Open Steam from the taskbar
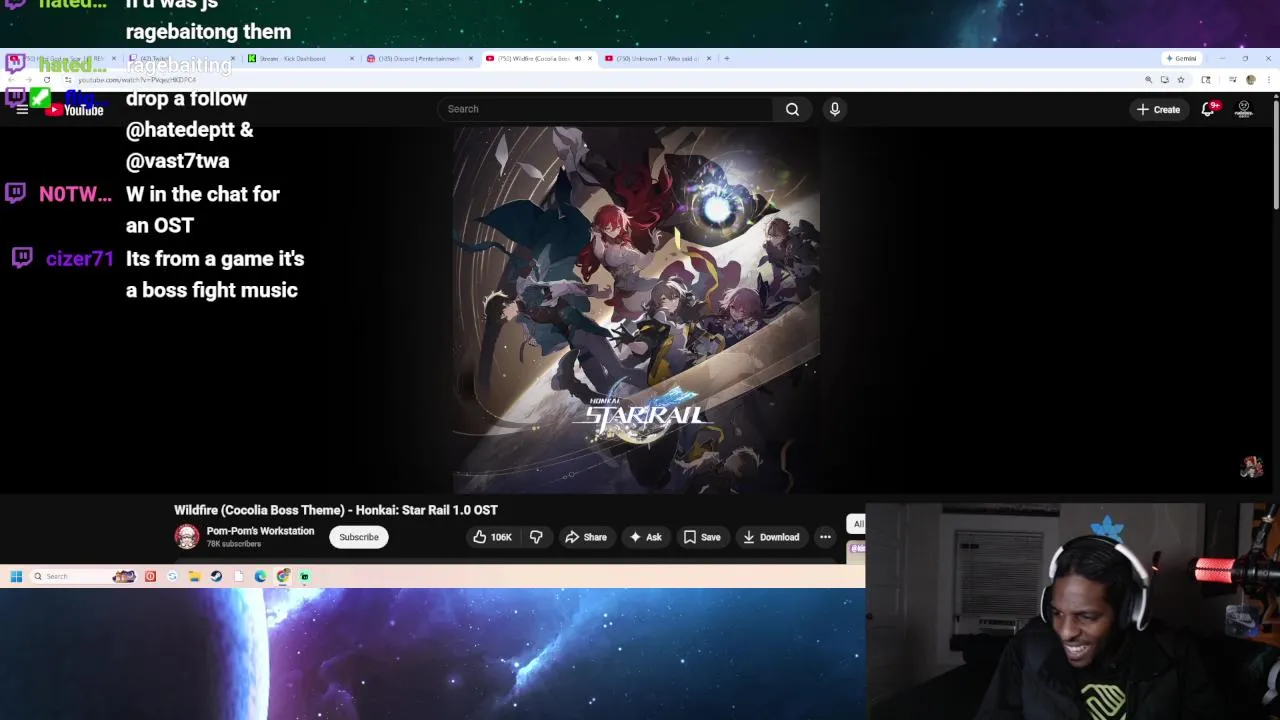This screenshot has height=720, width=1280. click(x=216, y=576)
